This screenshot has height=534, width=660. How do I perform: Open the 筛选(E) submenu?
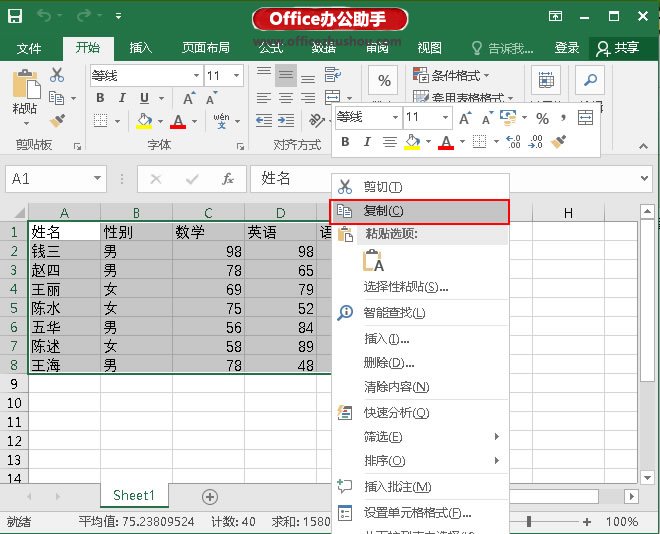(x=420, y=437)
